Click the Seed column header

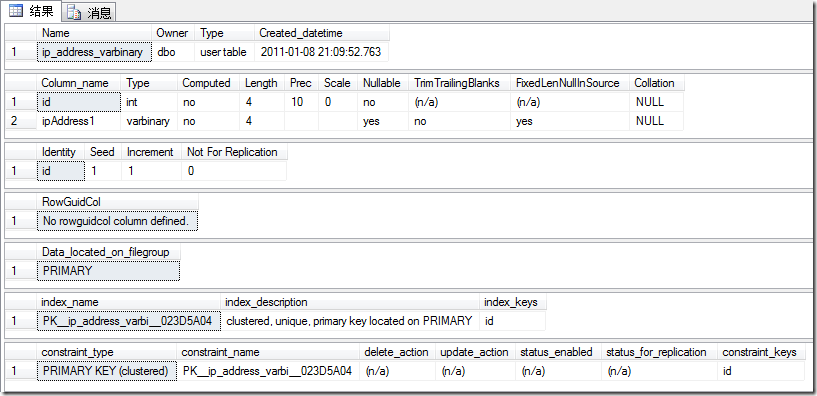coord(104,152)
